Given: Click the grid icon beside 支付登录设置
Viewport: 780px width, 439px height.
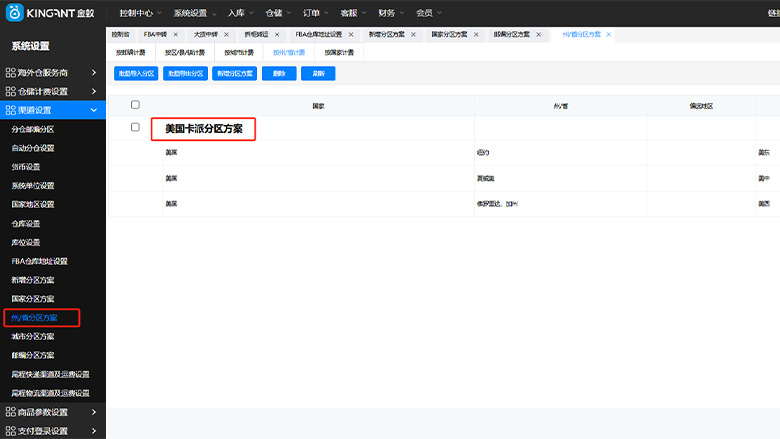Looking at the screenshot, I should pos(10,431).
